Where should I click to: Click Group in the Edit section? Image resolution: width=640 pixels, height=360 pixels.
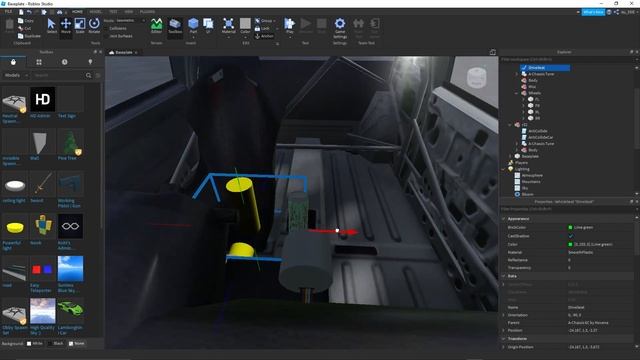point(266,20)
